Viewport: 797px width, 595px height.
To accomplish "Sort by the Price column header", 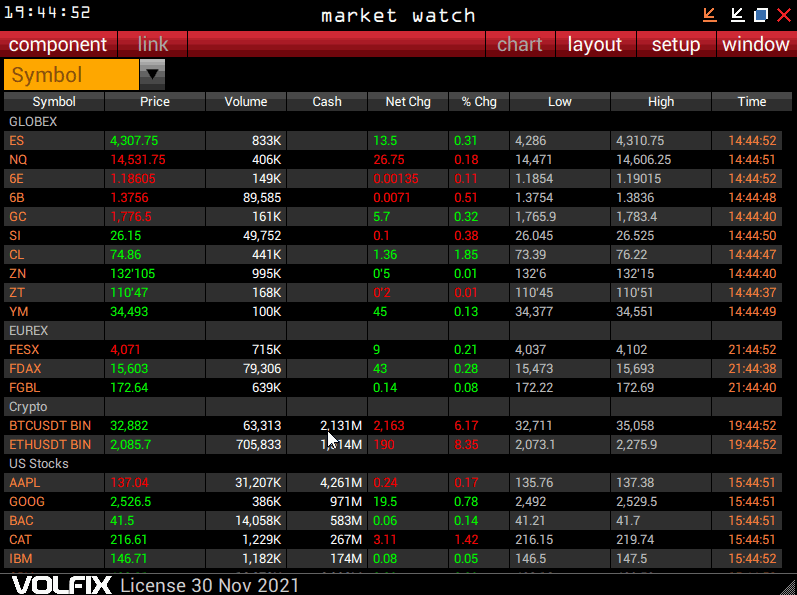I will (x=155, y=102).
